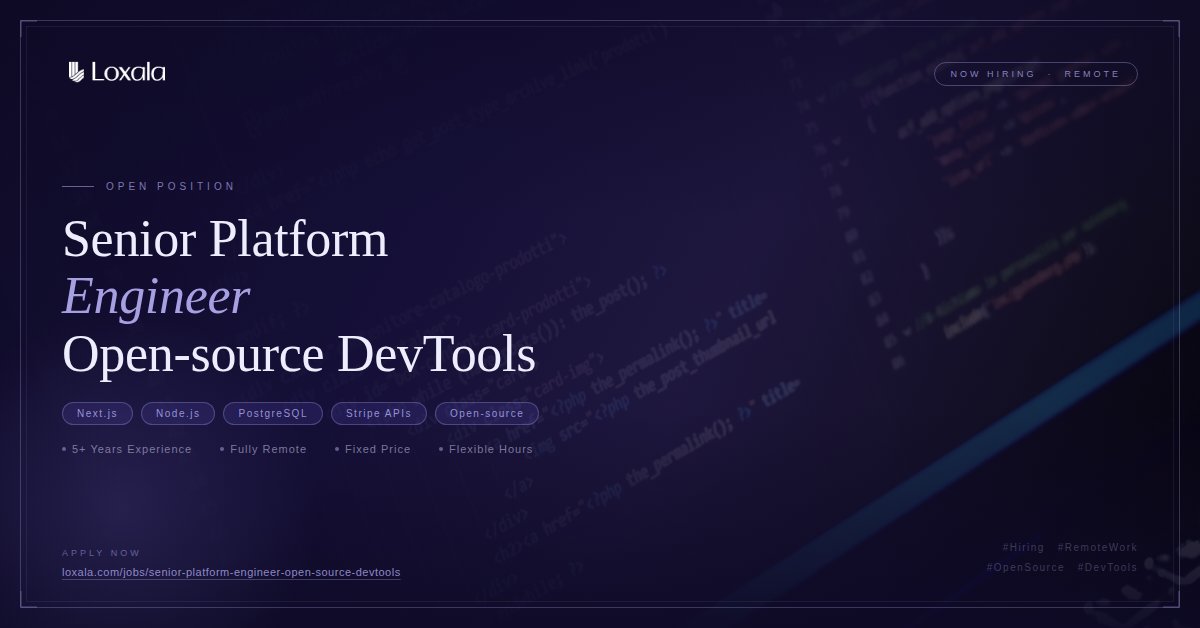
Task: Click the #RemoteWork hashtag
Action: (1097, 547)
